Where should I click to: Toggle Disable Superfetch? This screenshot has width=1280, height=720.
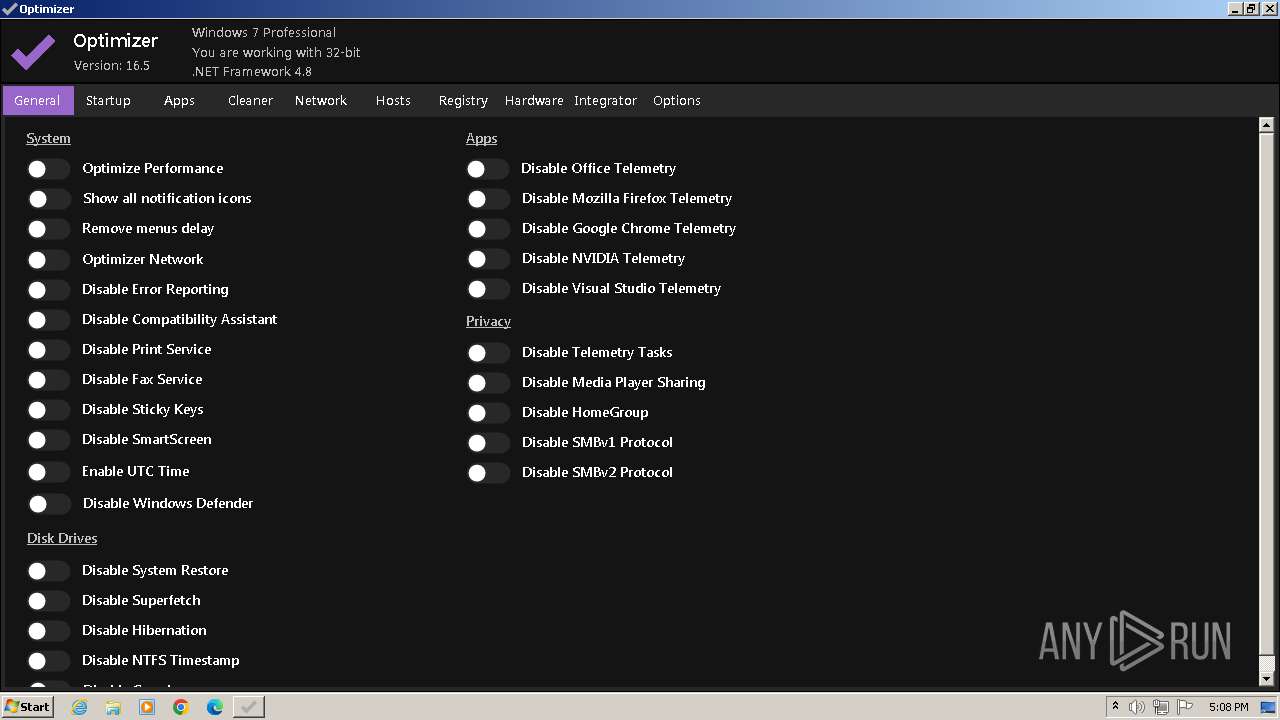(x=48, y=601)
